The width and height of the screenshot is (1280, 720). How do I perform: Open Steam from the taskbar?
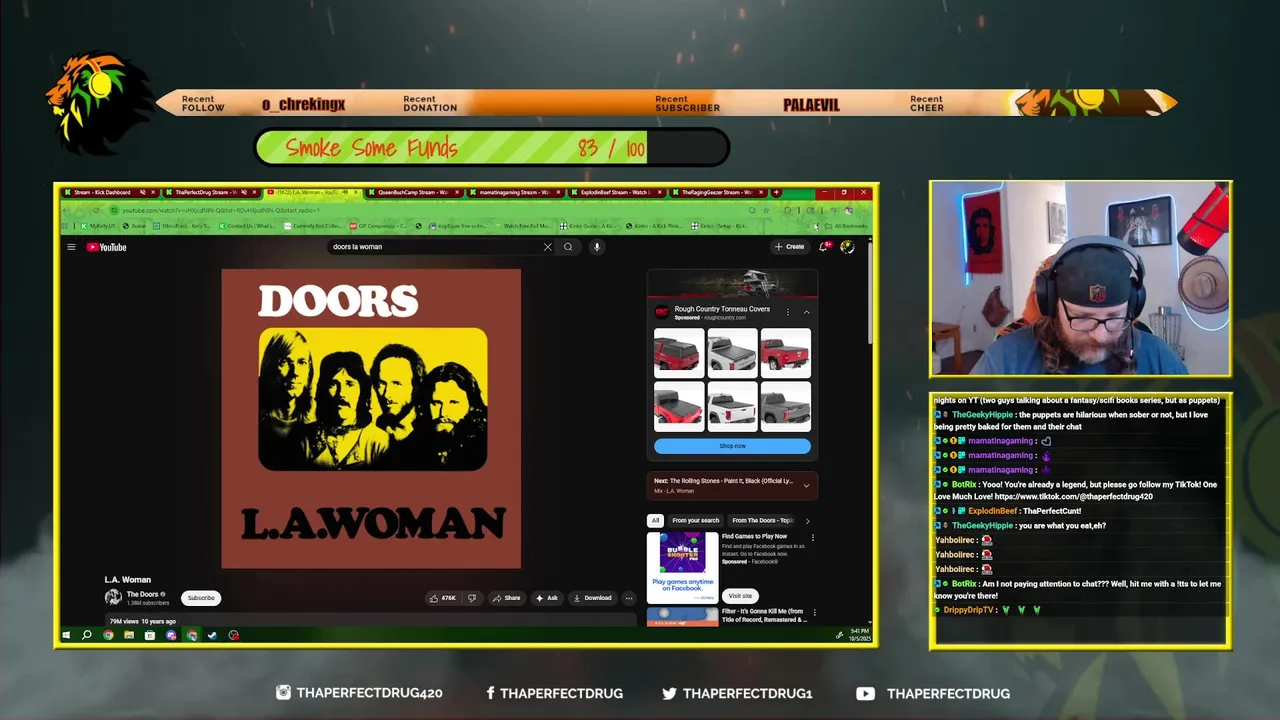pyautogui.click(x=212, y=635)
